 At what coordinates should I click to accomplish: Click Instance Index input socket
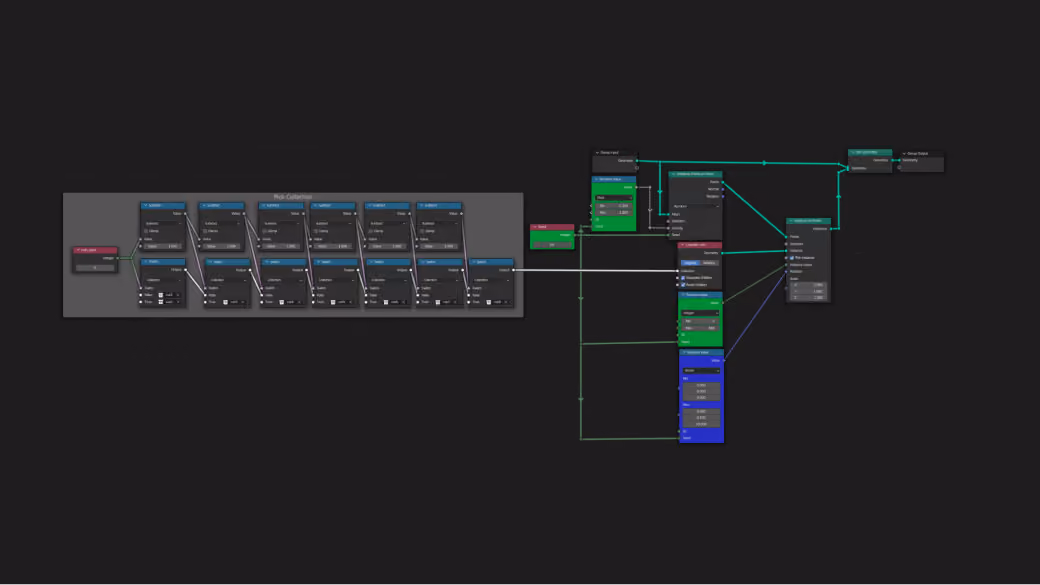click(x=787, y=265)
